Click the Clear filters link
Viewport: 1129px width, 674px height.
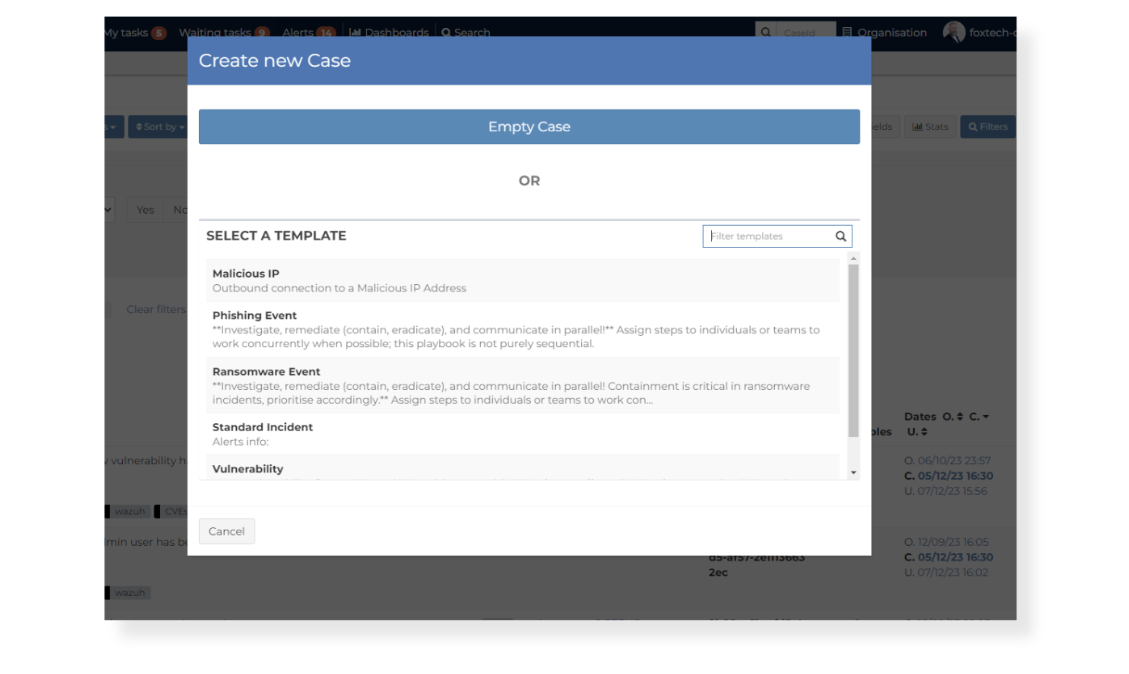155,309
